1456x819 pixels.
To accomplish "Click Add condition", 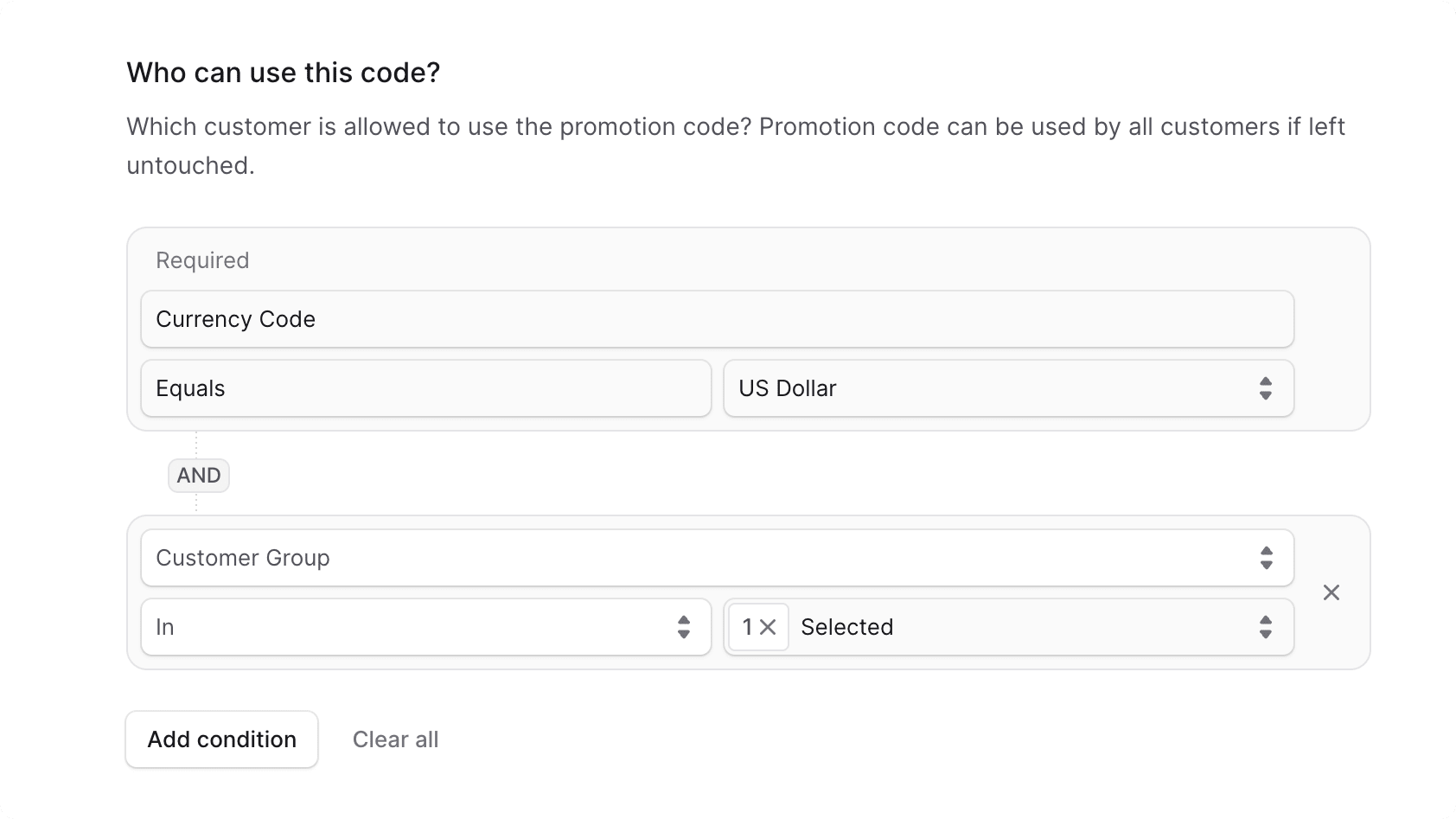I will (x=221, y=739).
